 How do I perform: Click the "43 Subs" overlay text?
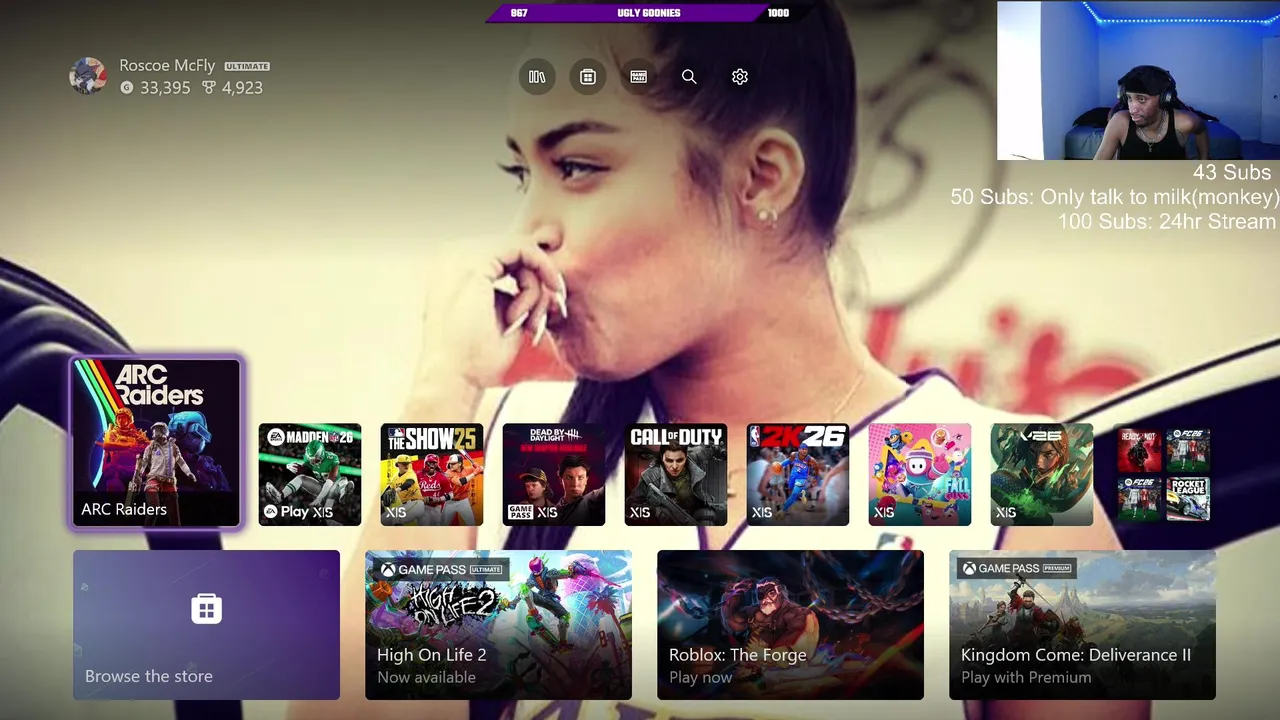point(1232,173)
